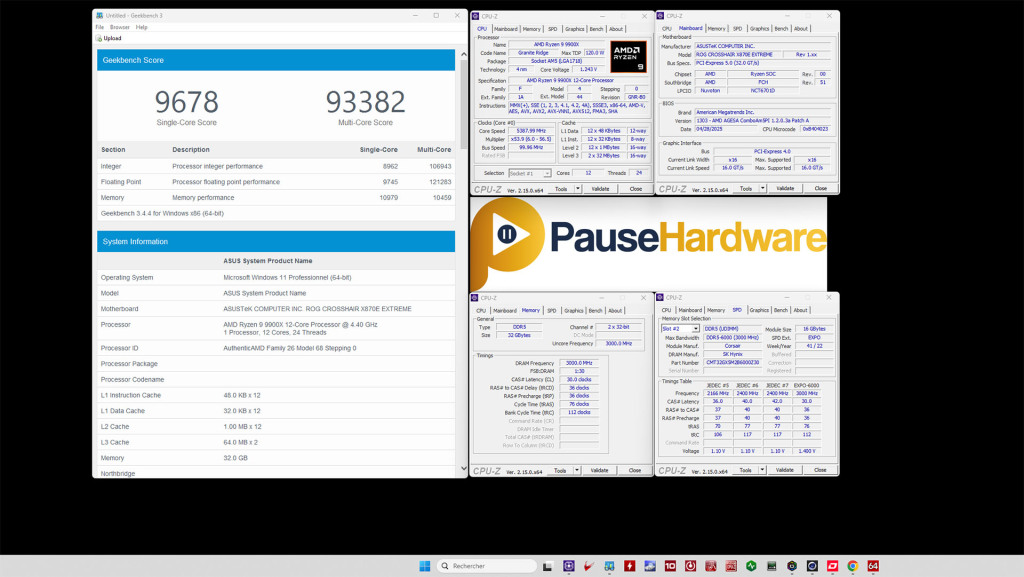The height and width of the screenshot is (577, 1024).
Task: Click the L3 Cache row in Geekbench
Action: pyautogui.click(x=276, y=443)
